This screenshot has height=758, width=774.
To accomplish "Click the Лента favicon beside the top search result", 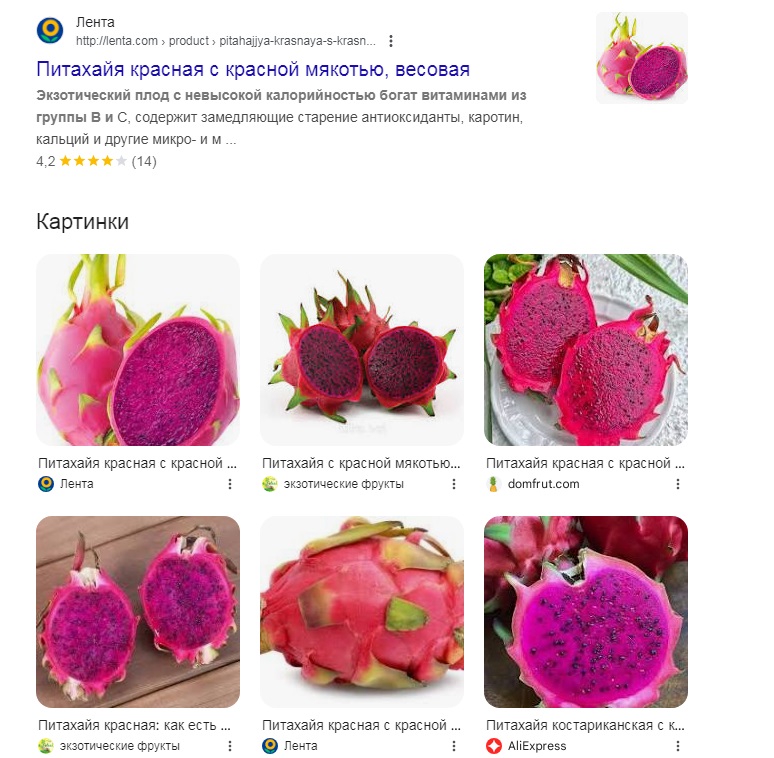I will tap(50, 31).
